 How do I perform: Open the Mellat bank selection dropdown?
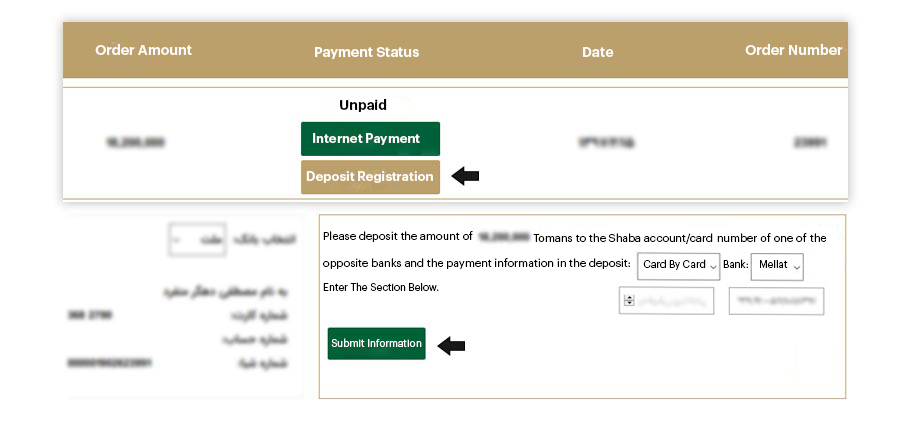[x=776, y=266]
